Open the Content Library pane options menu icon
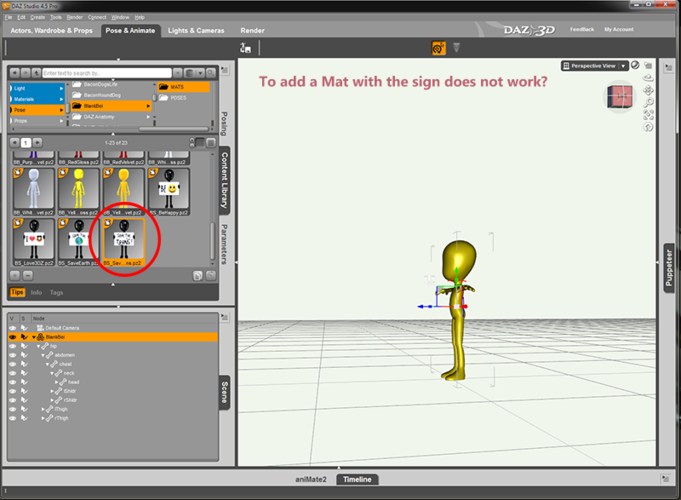 point(225,70)
